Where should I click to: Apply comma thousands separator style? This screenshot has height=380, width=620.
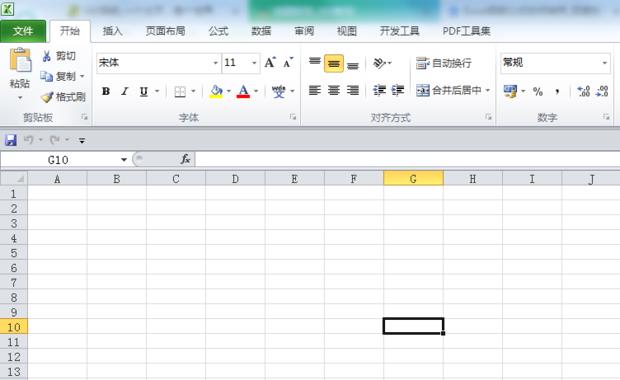click(x=557, y=92)
